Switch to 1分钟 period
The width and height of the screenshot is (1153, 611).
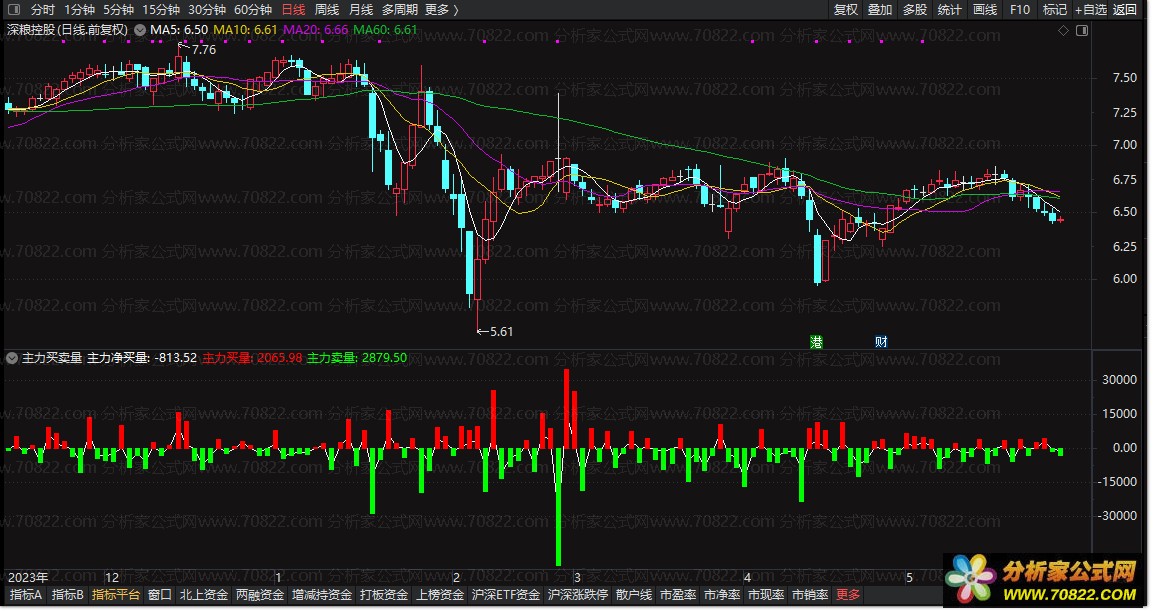pos(79,10)
